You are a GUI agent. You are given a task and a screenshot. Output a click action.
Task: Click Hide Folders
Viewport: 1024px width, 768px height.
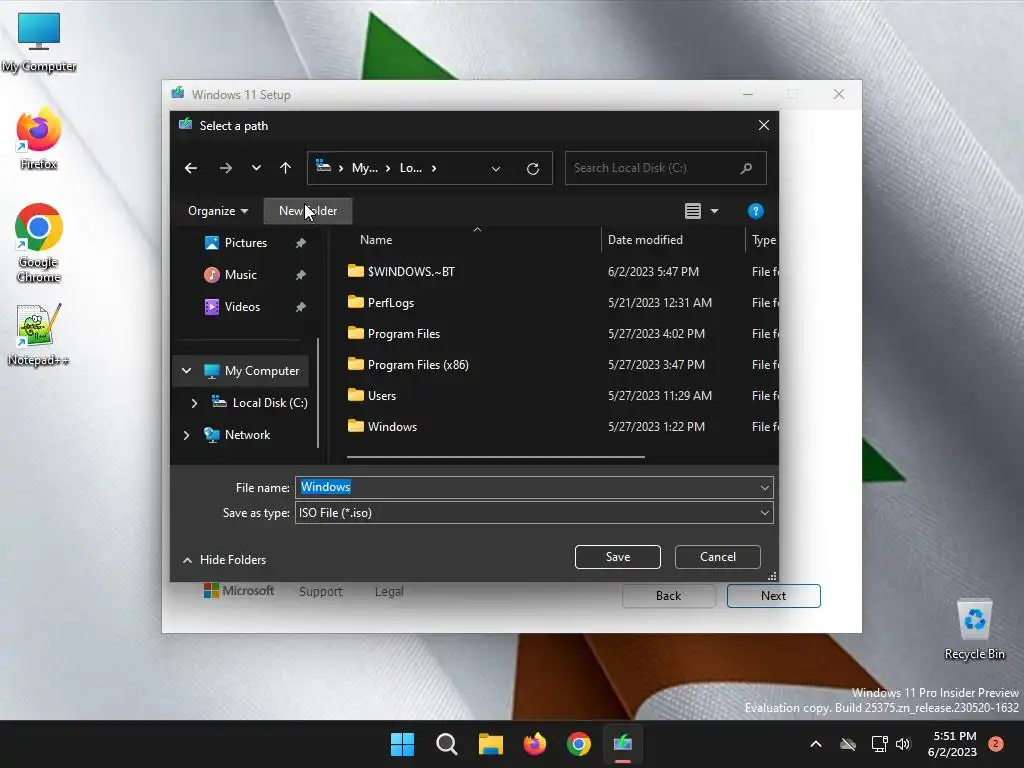[x=225, y=560]
